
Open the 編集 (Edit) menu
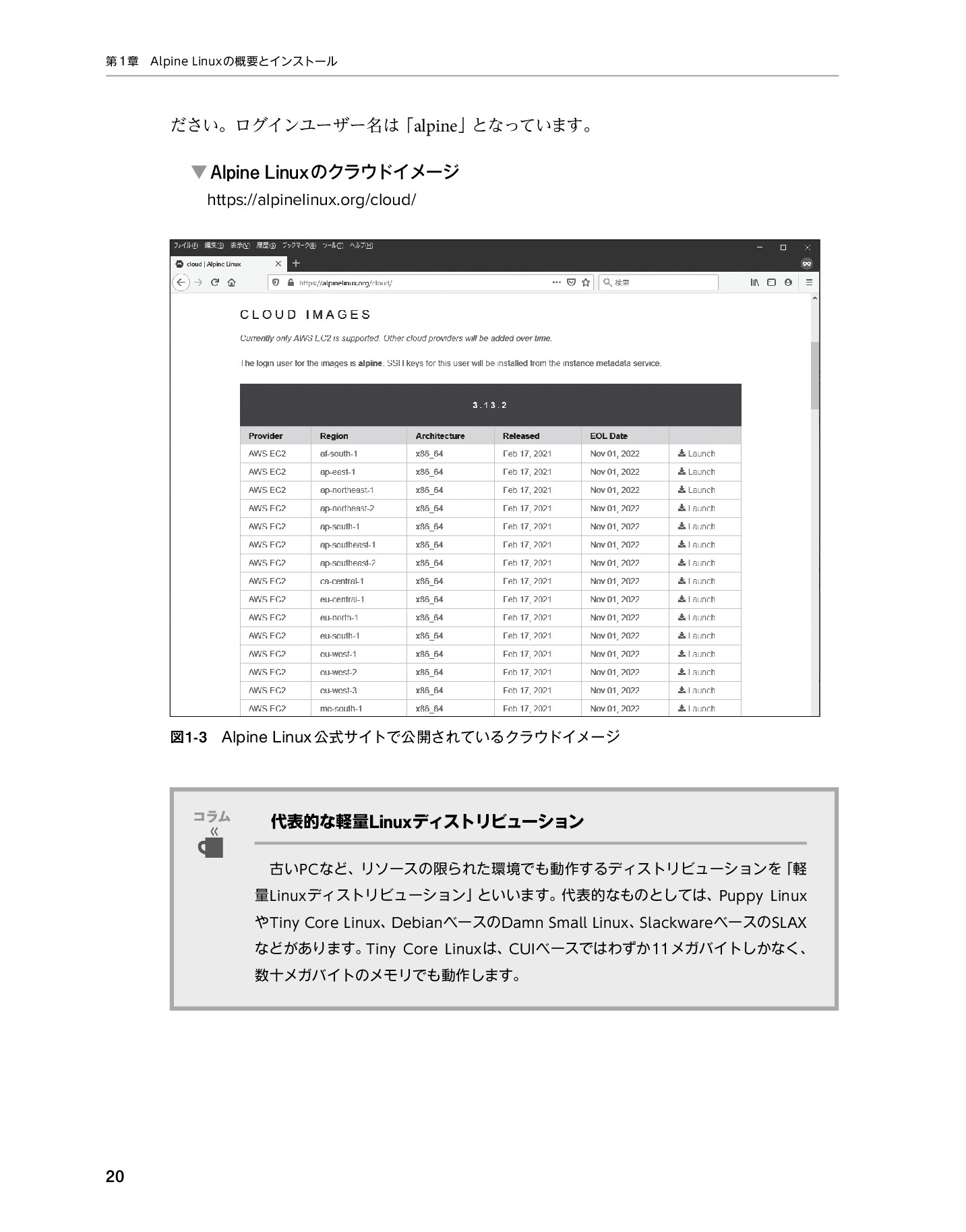(214, 245)
